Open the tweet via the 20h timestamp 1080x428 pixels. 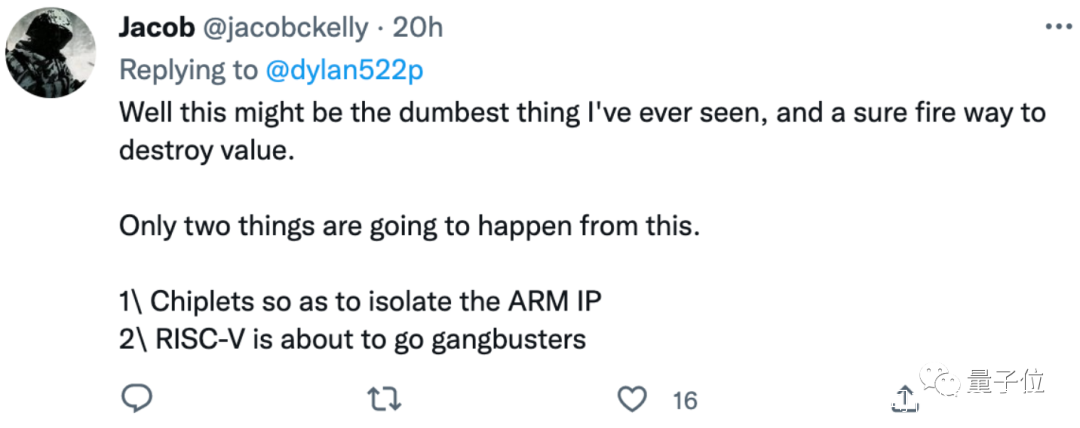point(416,28)
